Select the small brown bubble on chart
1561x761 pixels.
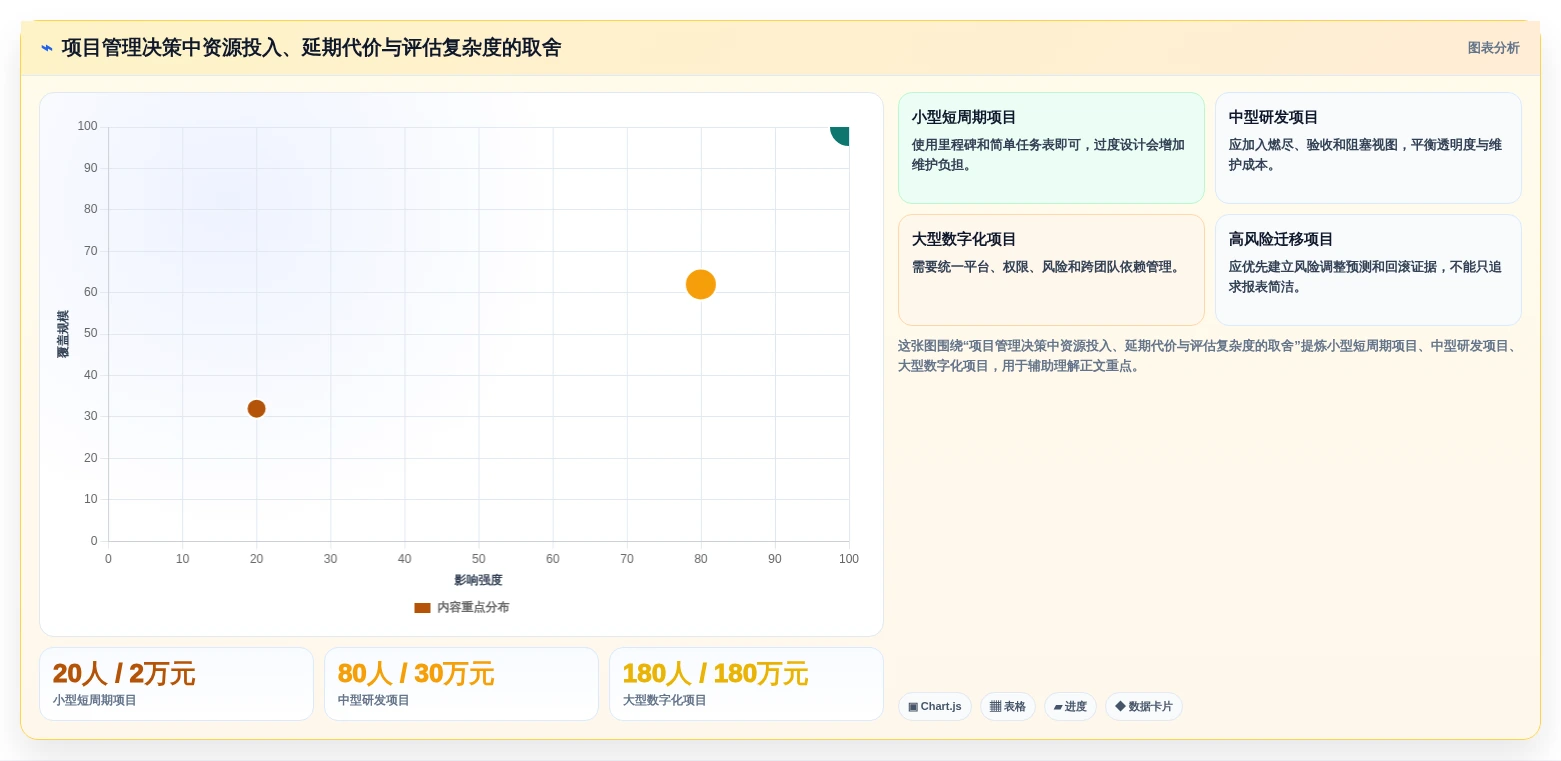click(x=256, y=408)
